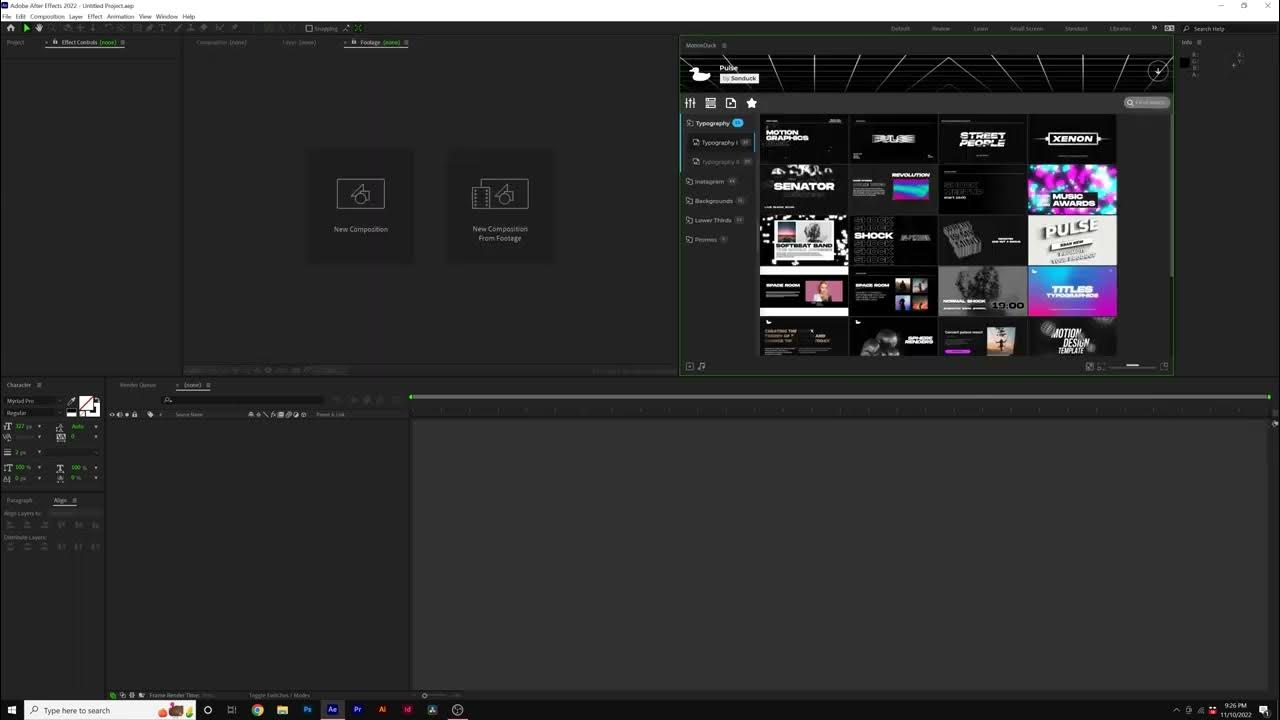
Task: Toggle the timeline solo column switch
Action: (x=127, y=414)
